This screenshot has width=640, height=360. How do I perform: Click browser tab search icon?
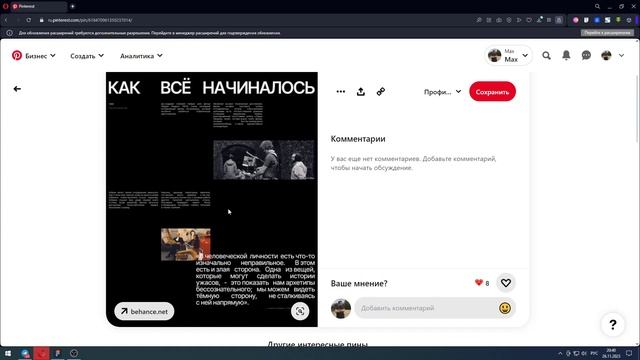coord(597,7)
